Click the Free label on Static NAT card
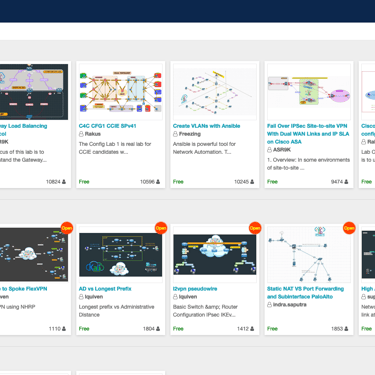 tap(272, 329)
